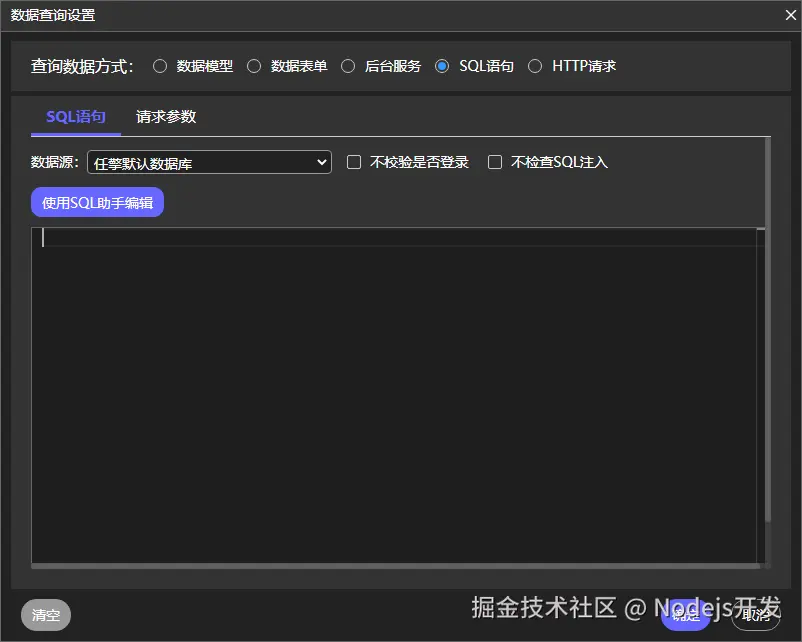Screen dimensions: 802x642
Task: Click the dialog title 数据查询设置
Action: (52, 15)
